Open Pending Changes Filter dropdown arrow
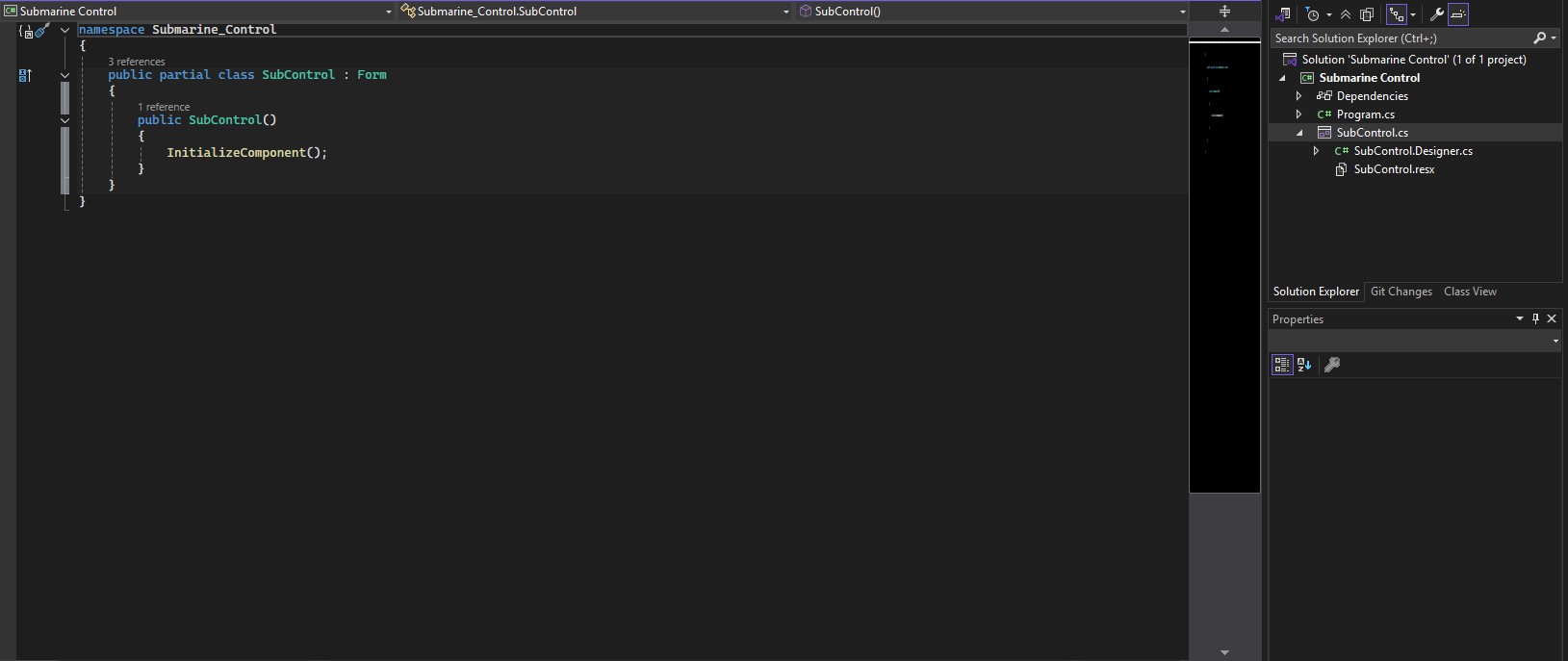 (x=1329, y=14)
